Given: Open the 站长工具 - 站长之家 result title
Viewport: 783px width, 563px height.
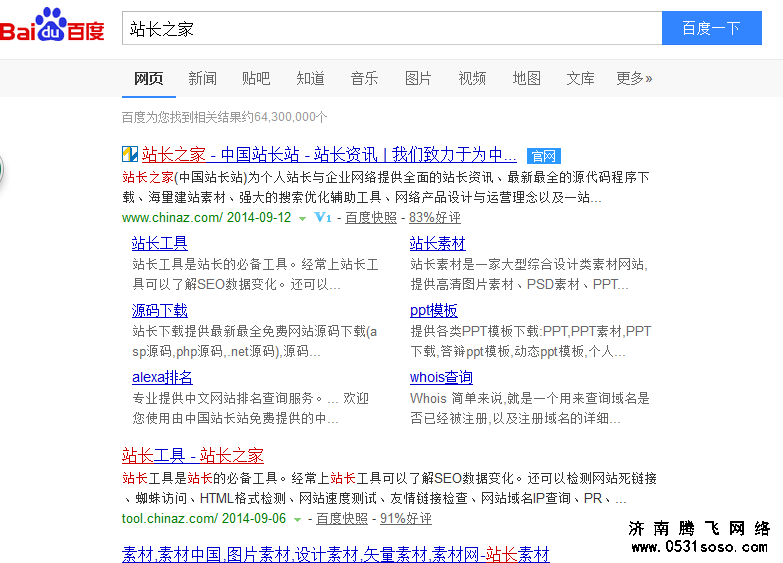Looking at the screenshot, I should click(x=193, y=455).
